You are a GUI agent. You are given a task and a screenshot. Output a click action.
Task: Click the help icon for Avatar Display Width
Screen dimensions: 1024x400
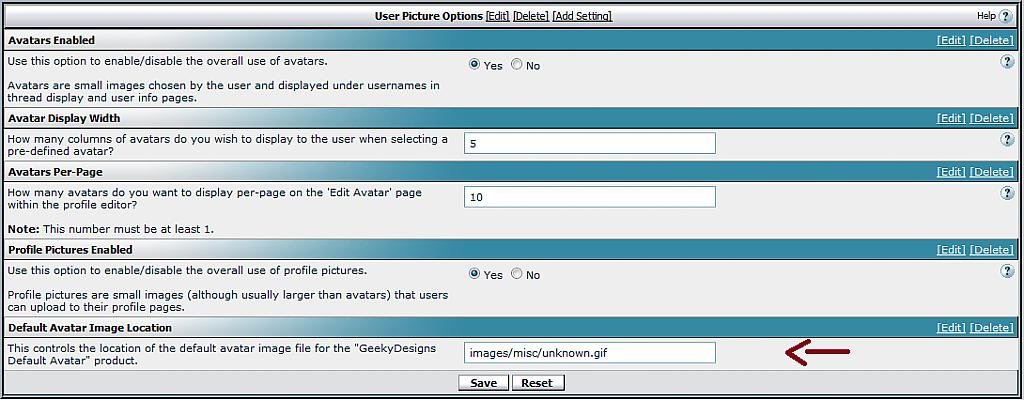pos(1007,139)
